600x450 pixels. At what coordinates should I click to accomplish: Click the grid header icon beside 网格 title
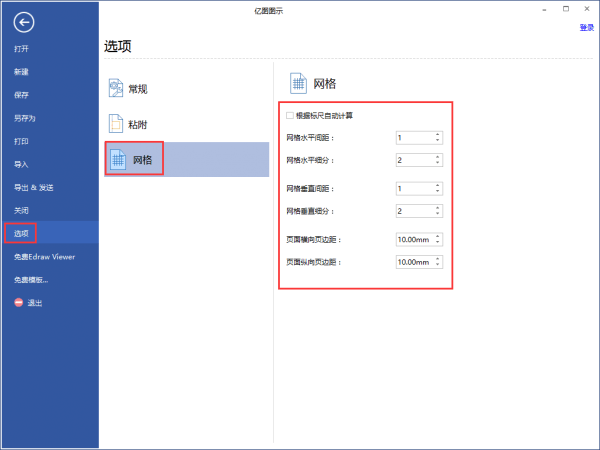pyautogui.click(x=298, y=83)
